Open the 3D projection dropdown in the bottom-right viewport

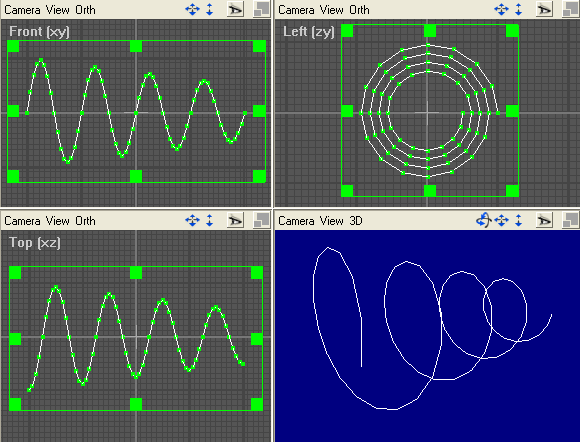click(356, 221)
